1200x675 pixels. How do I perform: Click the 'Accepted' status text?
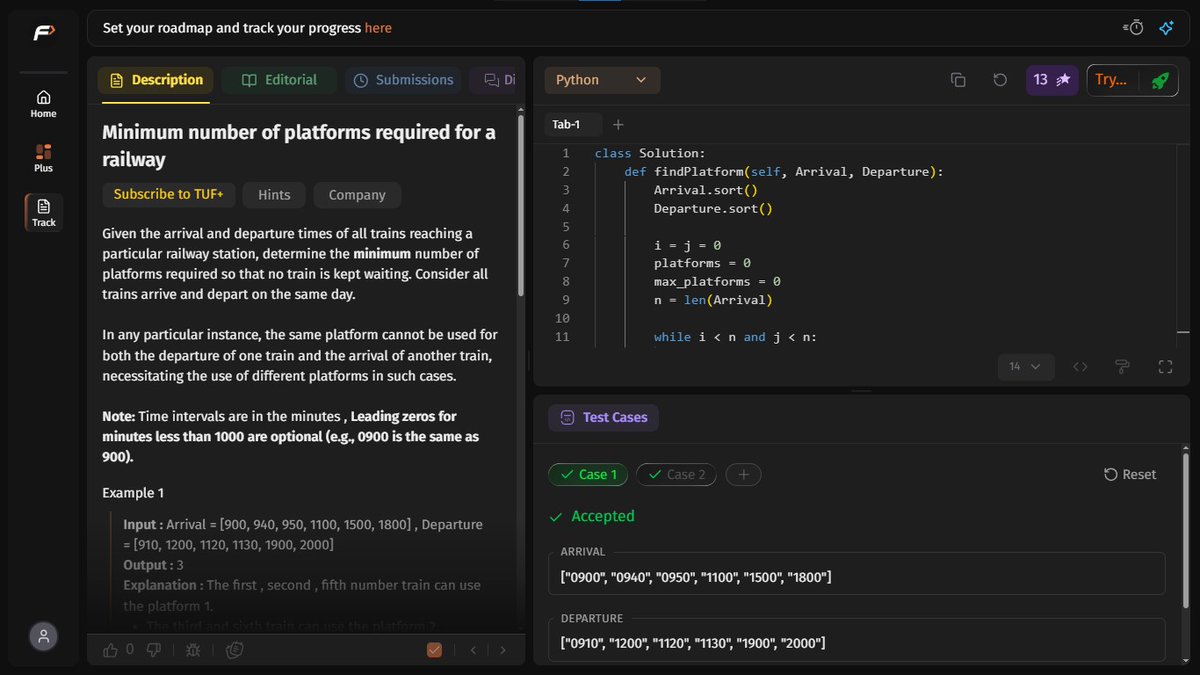(603, 517)
